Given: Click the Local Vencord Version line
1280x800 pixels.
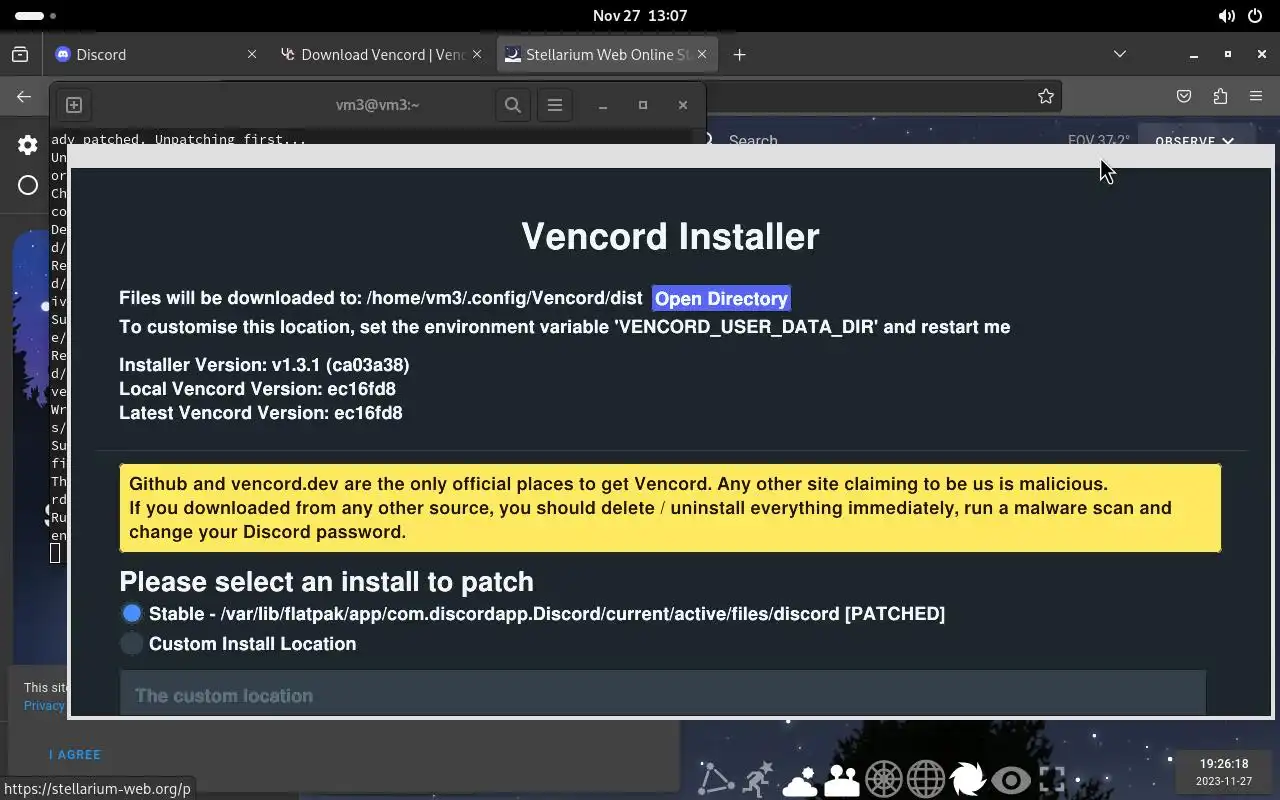Looking at the screenshot, I should 257,389.
